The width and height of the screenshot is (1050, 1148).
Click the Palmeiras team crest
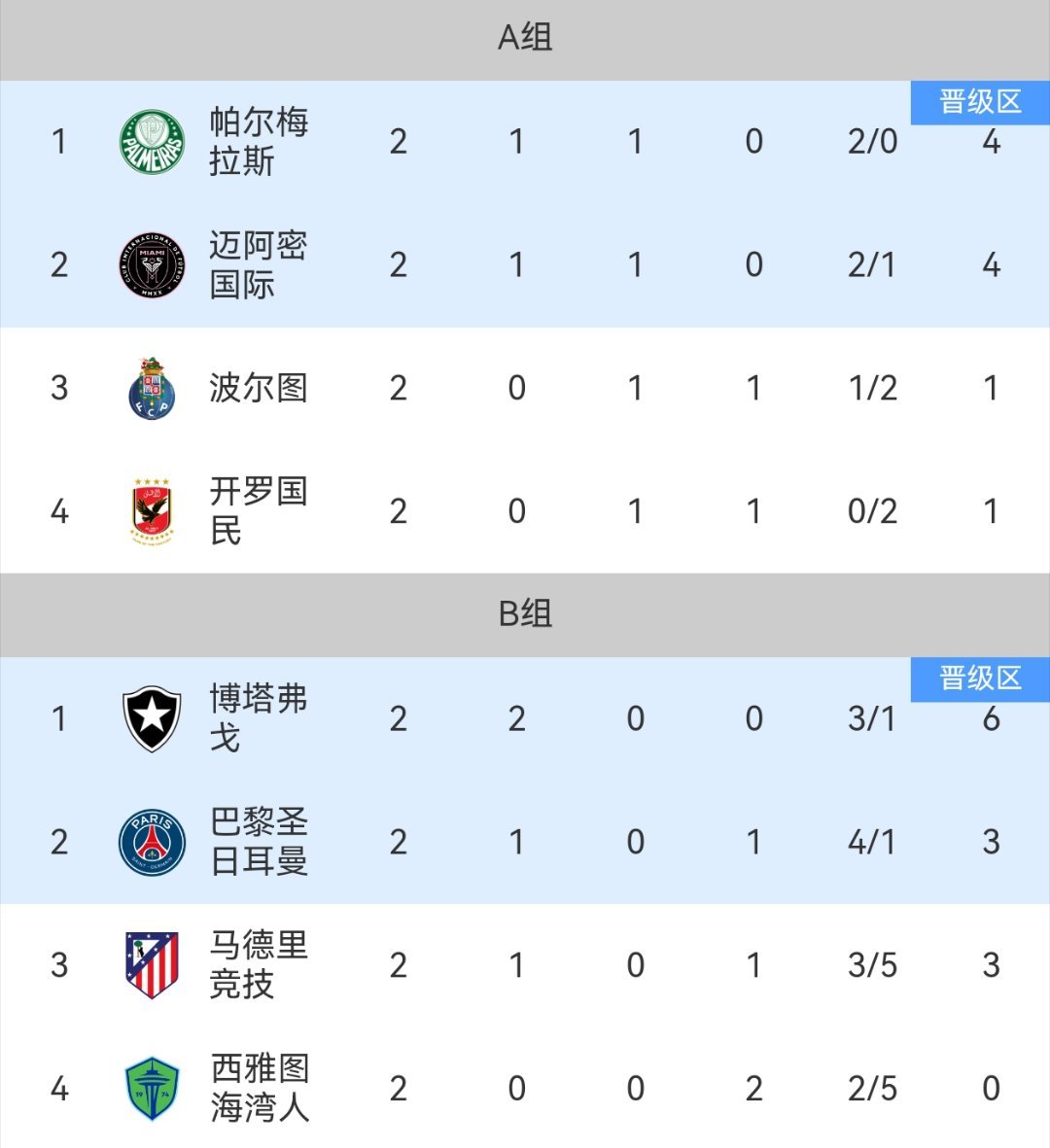tap(152, 142)
